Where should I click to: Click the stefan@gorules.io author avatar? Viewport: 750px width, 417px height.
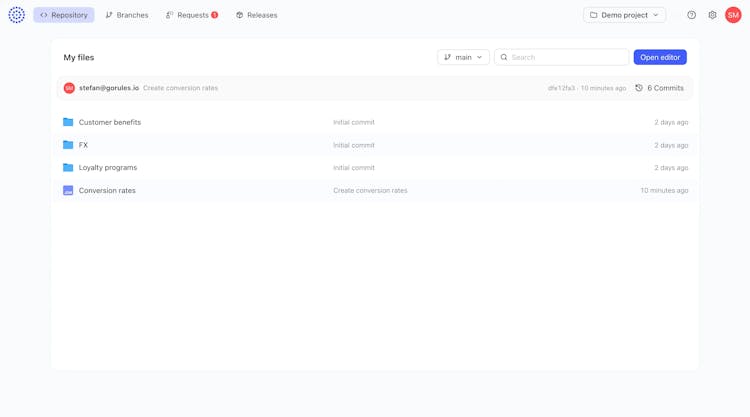click(x=69, y=88)
